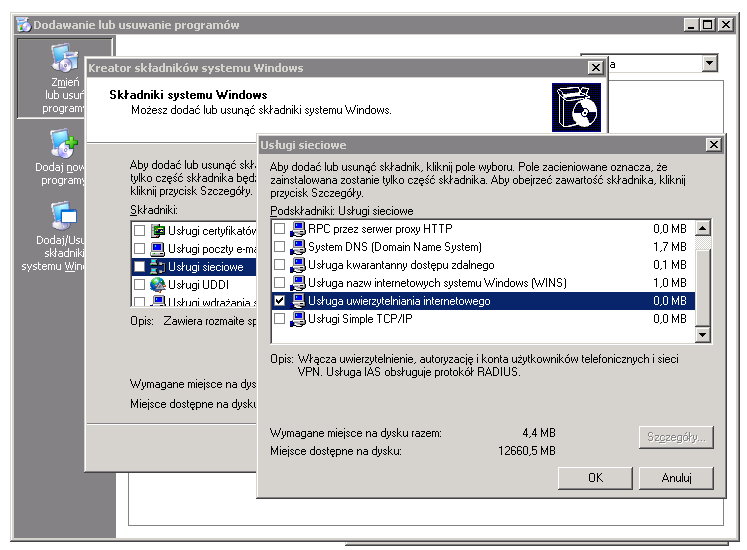Click the Usługa kwarantanny component icon
The width and height of the screenshot is (747, 550).
298,265
